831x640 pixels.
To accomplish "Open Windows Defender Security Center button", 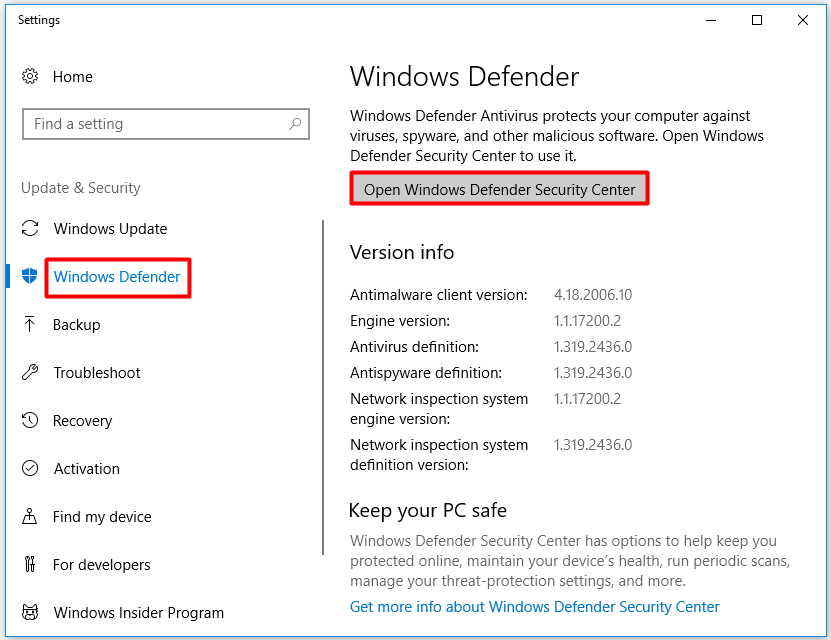I will [499, 189].
